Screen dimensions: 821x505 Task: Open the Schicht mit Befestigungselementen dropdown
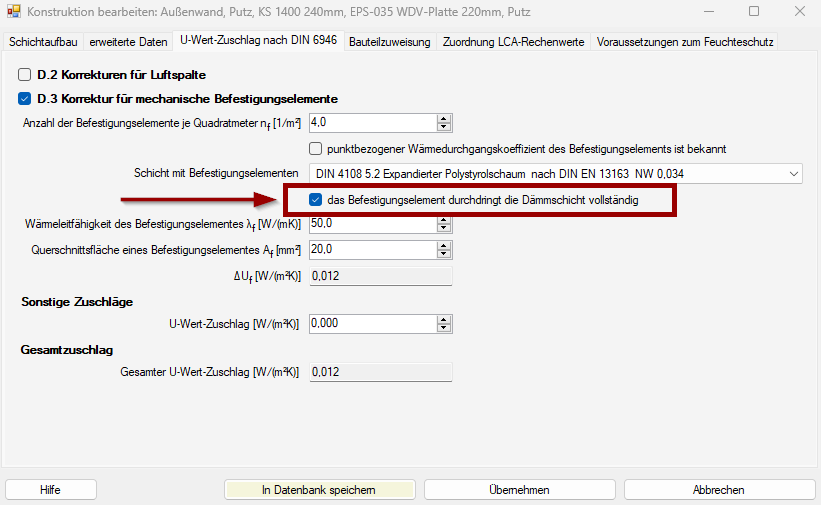point(793,174)
